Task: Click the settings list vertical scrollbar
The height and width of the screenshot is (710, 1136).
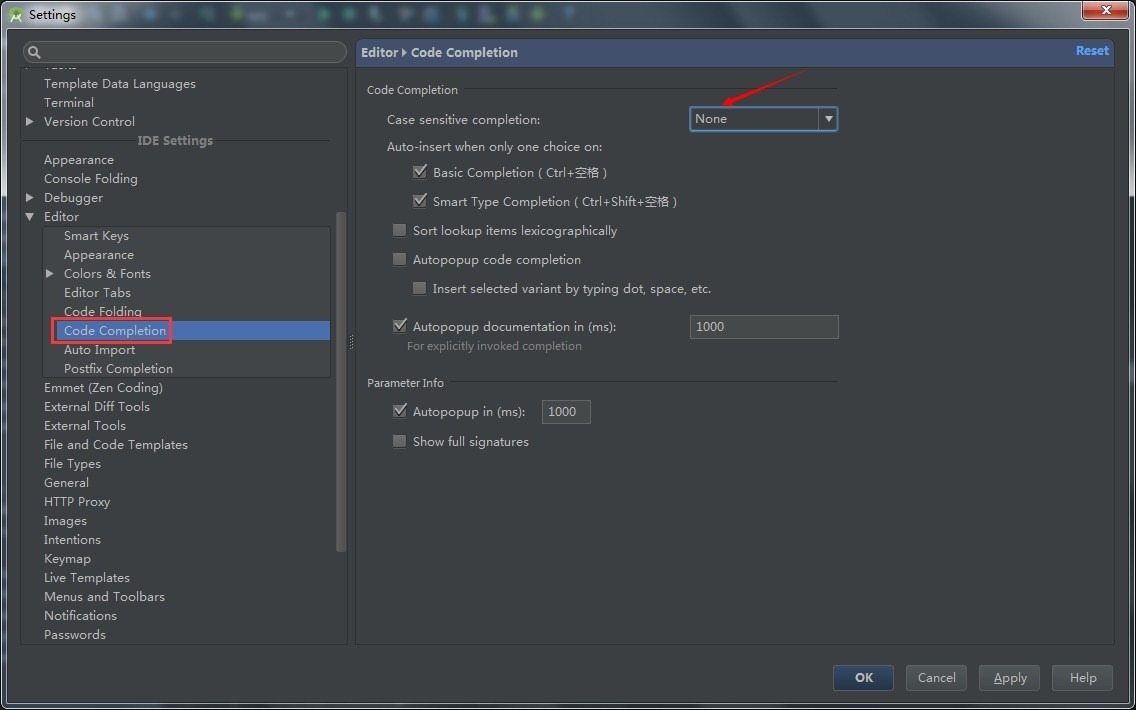Action: [x=341, y=380]
